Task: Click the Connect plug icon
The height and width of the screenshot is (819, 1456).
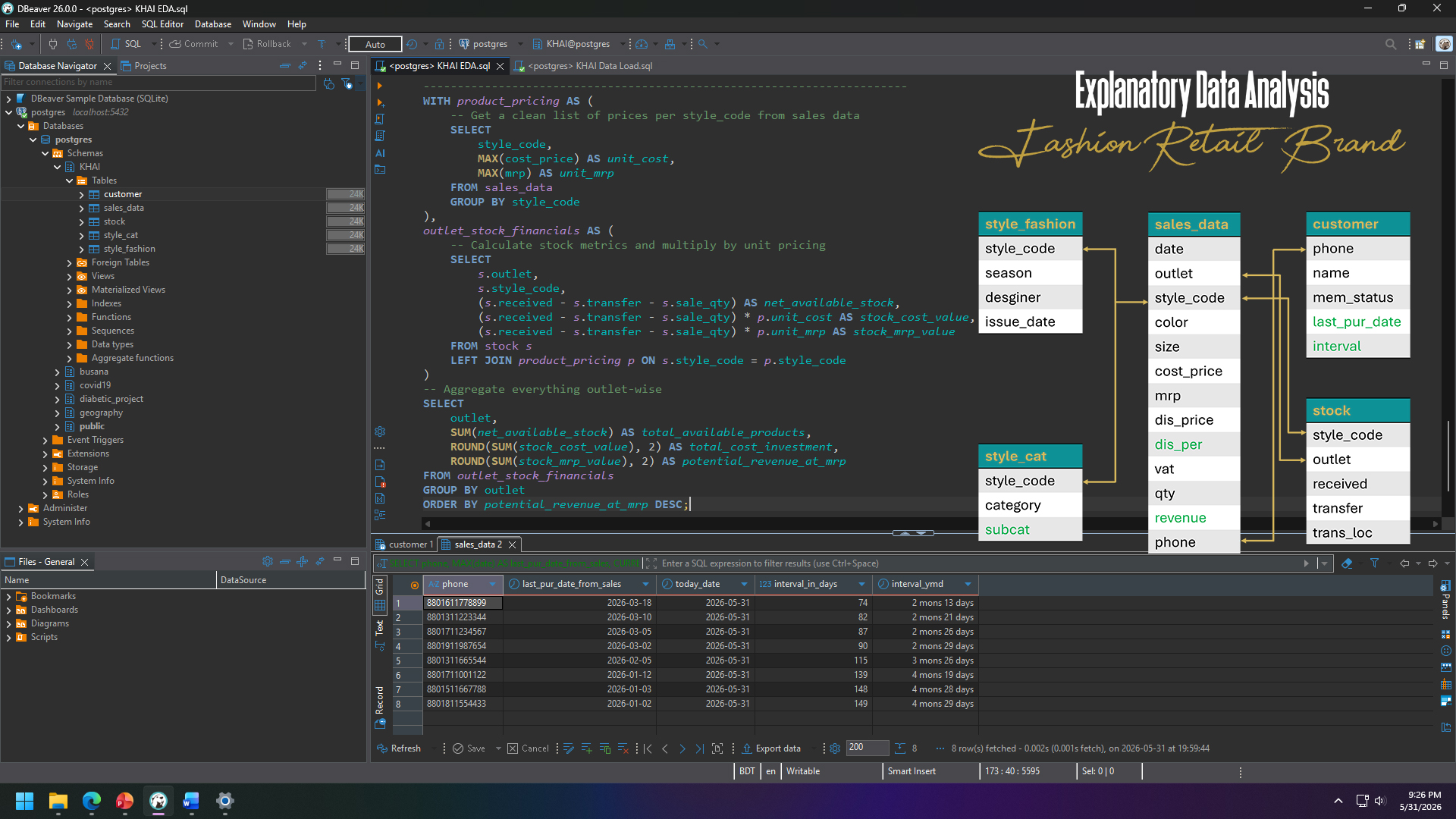Action: [x=53, y=44]
